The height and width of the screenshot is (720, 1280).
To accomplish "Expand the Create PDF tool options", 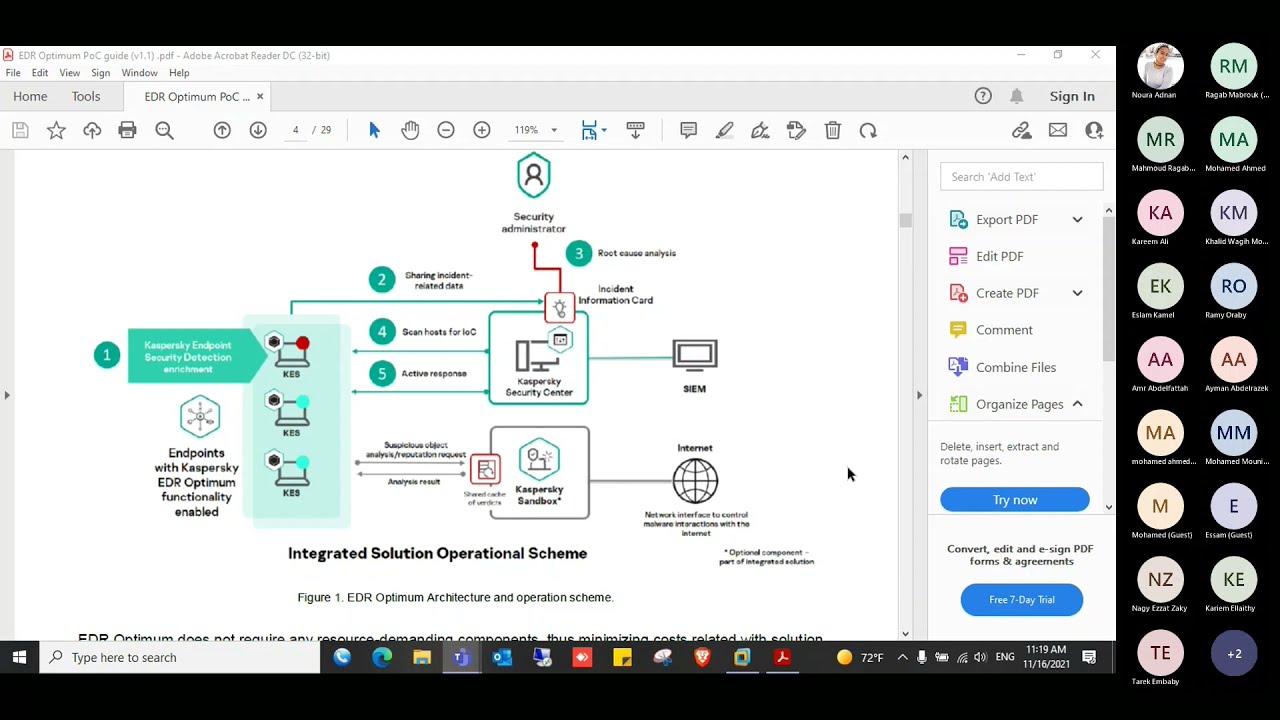I will click(1077, 293).
